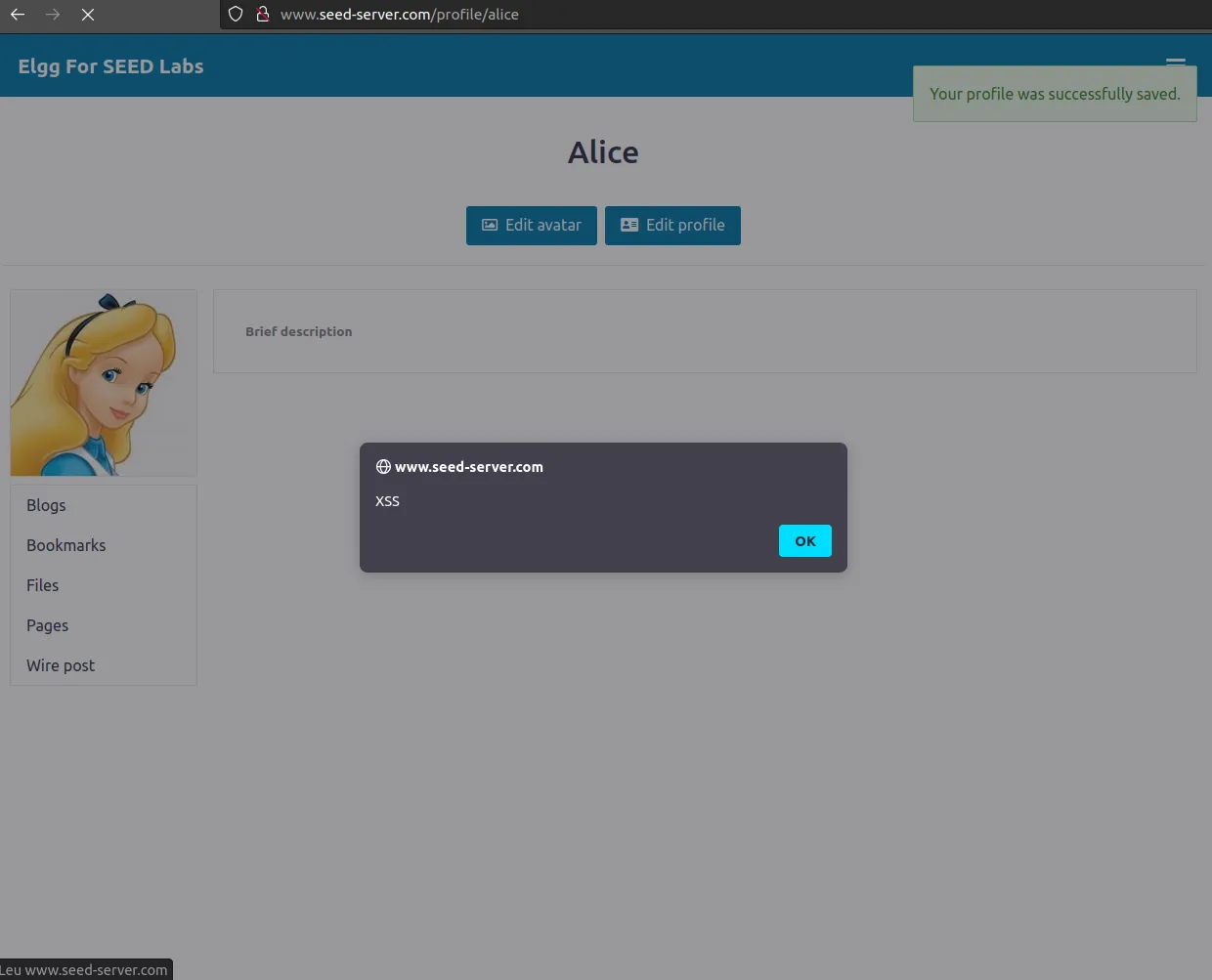Click Alice's avatar picture
This screenshot has width=1212, height=980.
[x=104, y=383]
